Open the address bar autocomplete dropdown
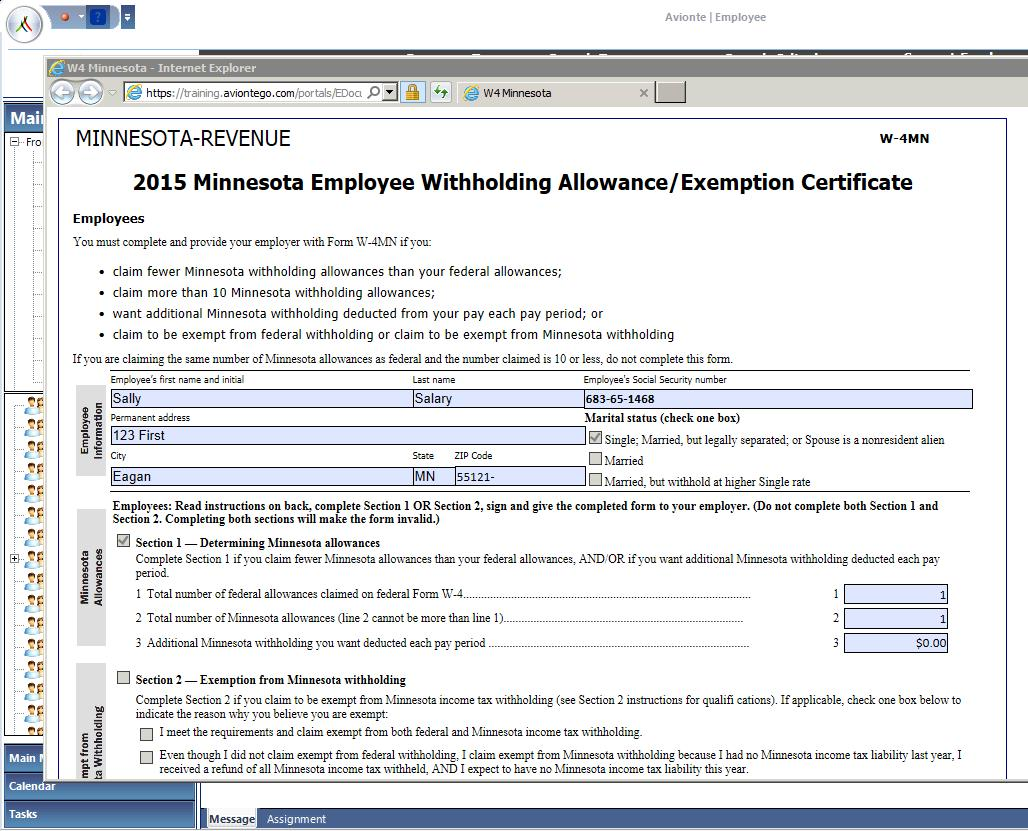The width and height of the screenshot is (1028, 831). 390,92
